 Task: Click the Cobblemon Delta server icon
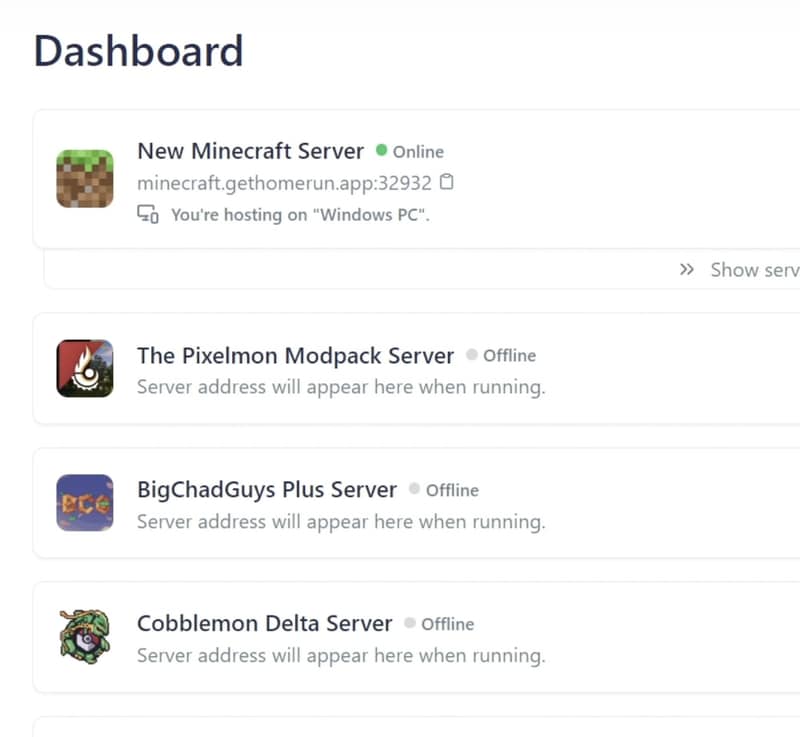pyautogui.click(x=85, y=637)
